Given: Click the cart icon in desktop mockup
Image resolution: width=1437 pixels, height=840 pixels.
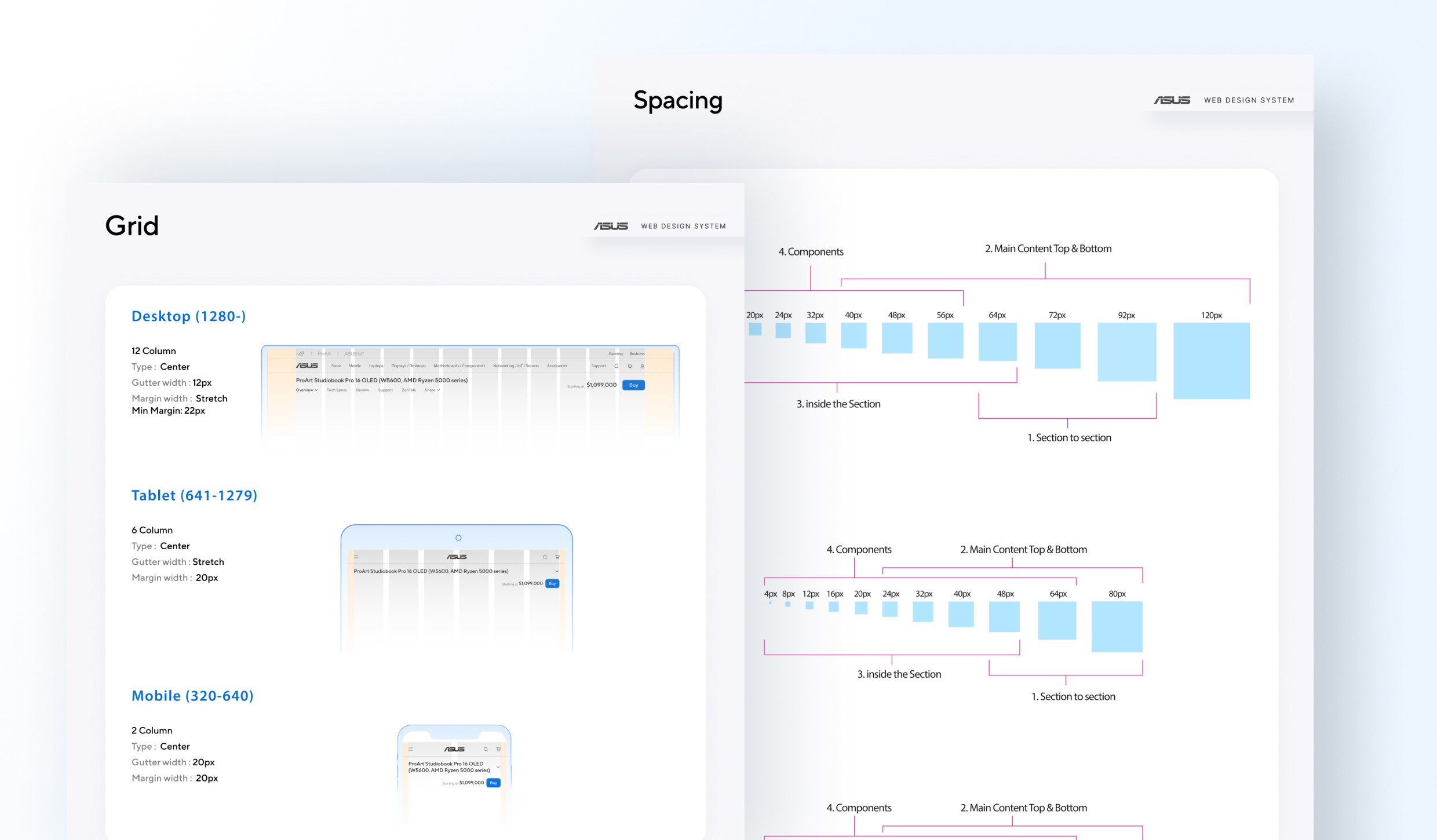Looking at the screenshot, I should [x=629, y=366].
